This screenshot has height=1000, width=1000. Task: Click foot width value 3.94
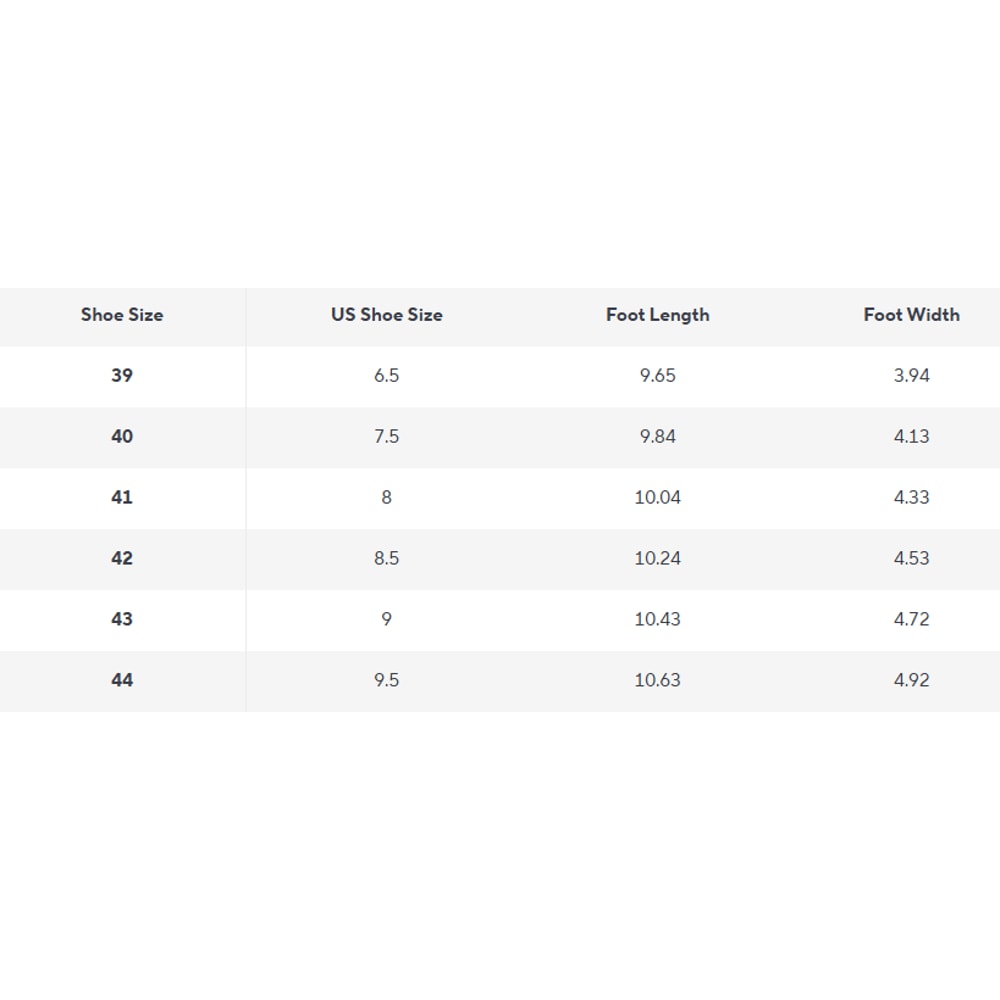pos(911,376)
